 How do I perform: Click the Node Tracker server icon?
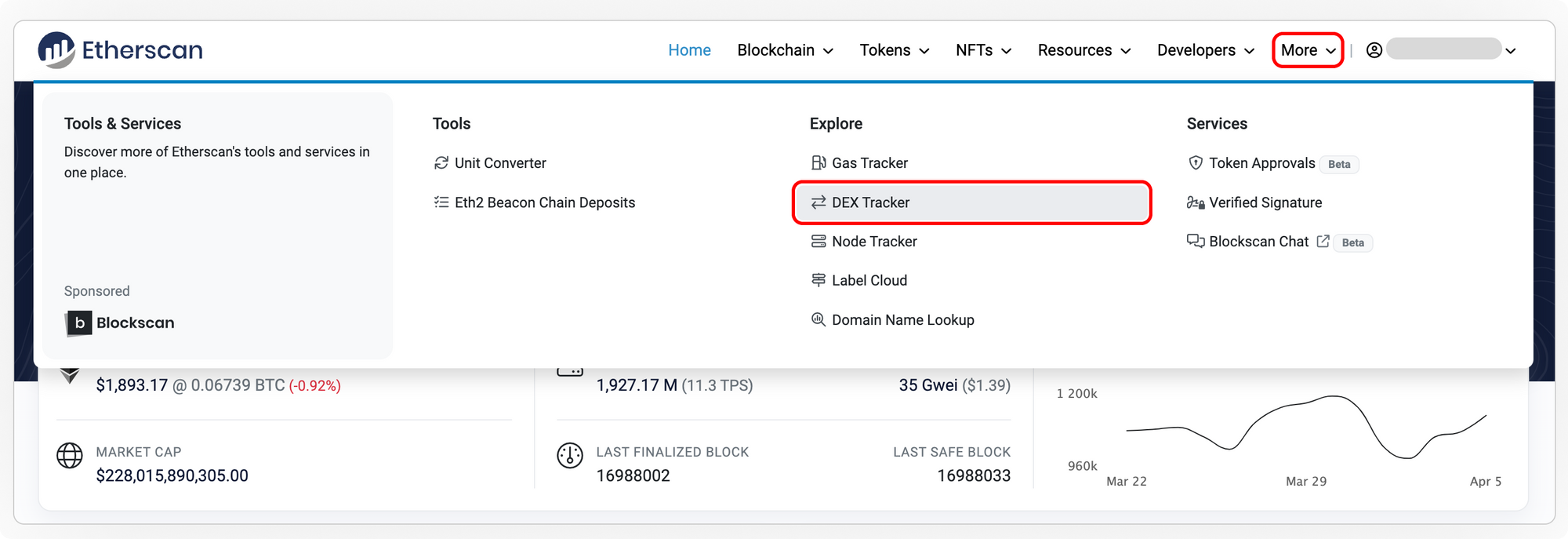(818, 242)
